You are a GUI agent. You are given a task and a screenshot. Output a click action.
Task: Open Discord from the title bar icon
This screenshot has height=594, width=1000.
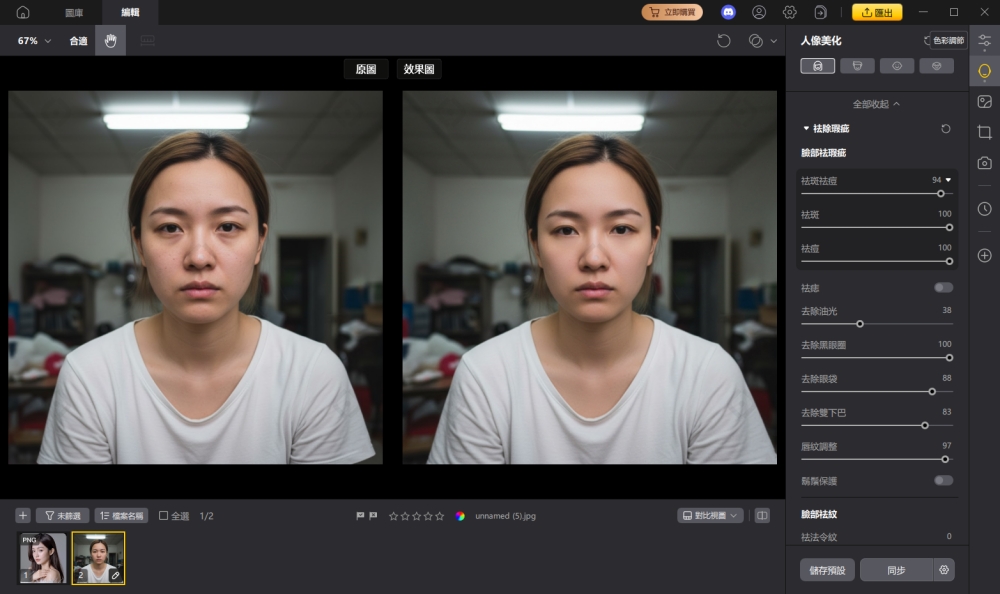[x=729, y=12]
